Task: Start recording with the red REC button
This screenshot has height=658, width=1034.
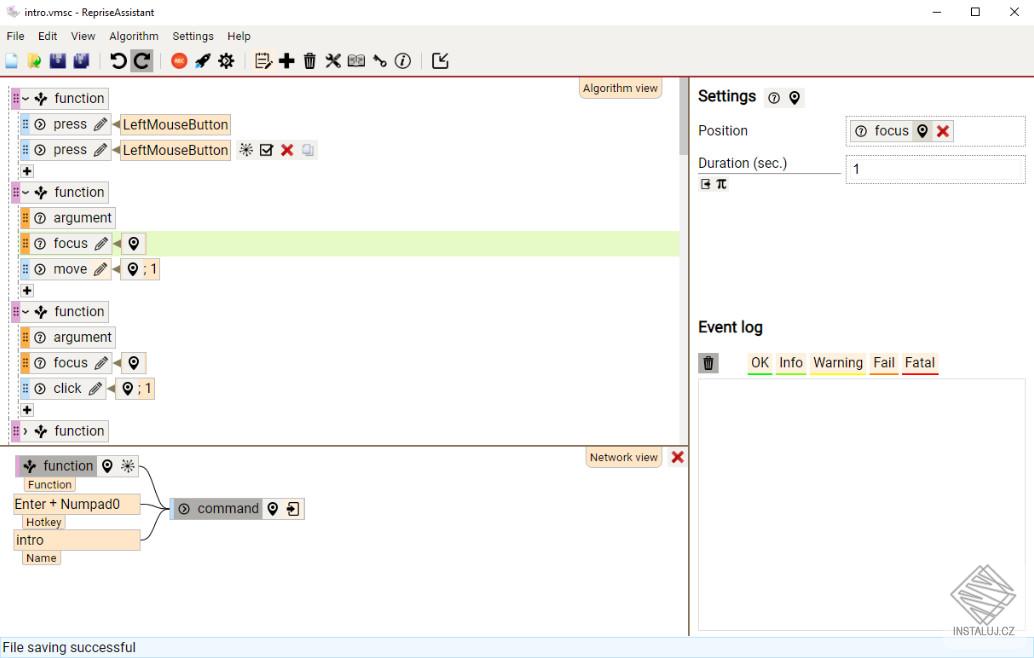Action: click(179, 61)
